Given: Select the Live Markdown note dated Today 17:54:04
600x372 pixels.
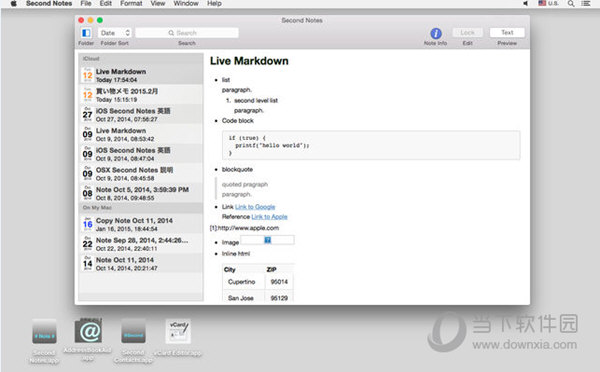Looking at the screenshot, I should [141, 75].
